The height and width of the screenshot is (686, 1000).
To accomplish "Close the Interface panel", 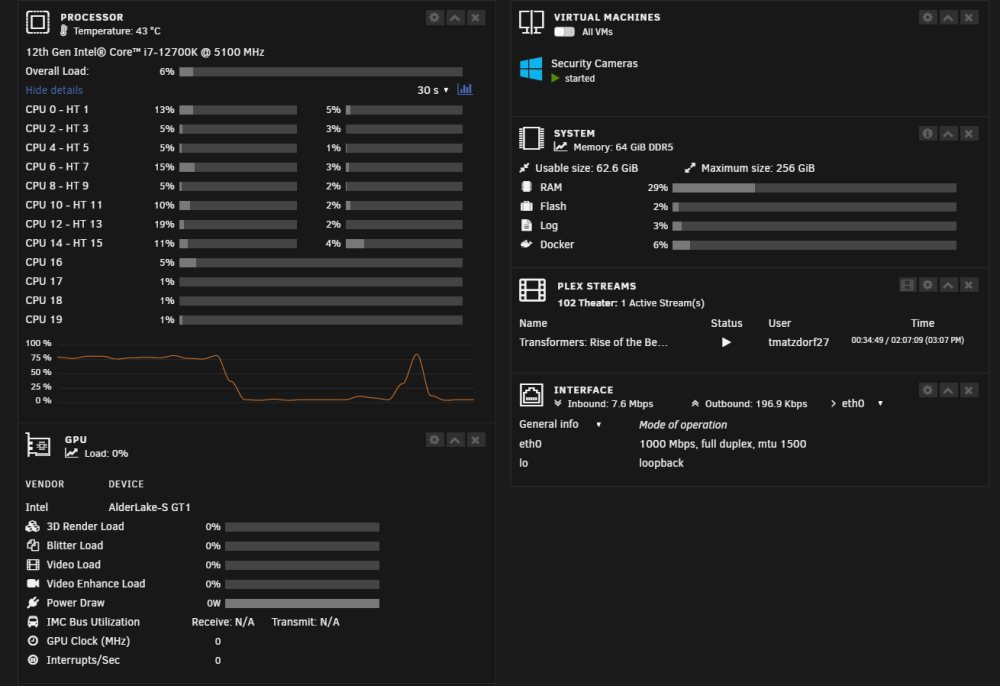I will tap(969, 390).
